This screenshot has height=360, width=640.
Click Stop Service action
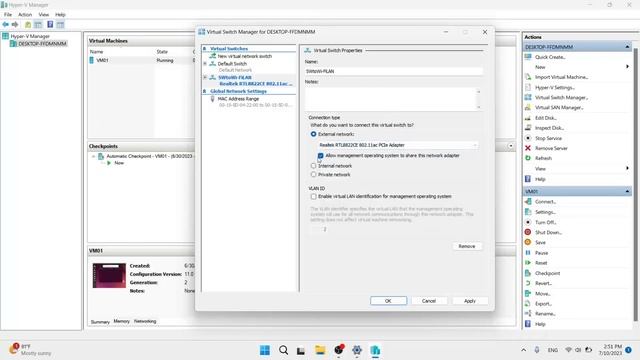click(x=548, y=138)
